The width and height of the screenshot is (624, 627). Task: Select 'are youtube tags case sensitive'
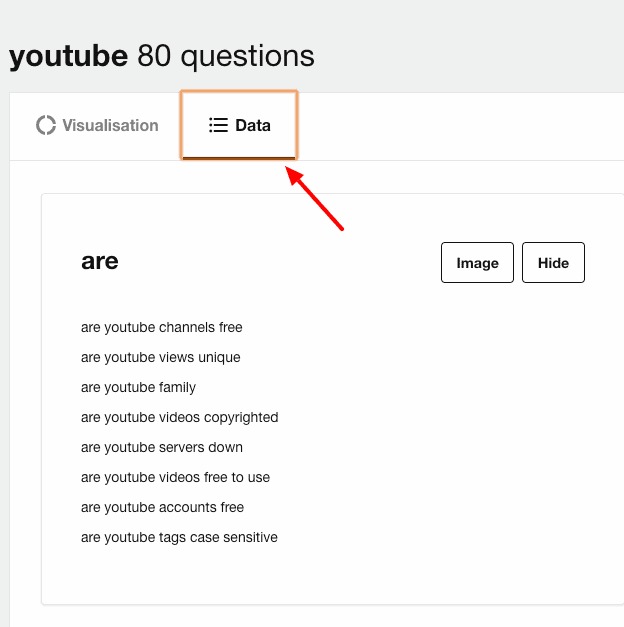coord(179,537)
